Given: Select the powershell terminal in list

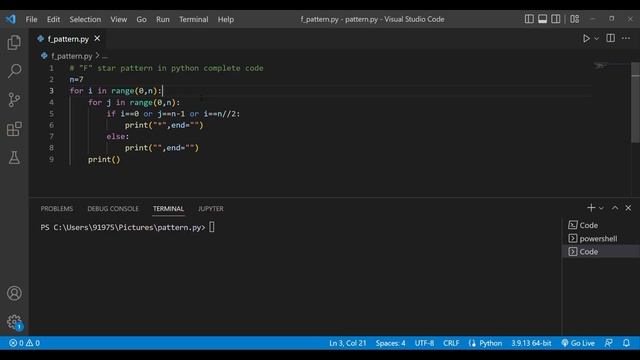Looking at the screenshot, I should coord(601,238).
